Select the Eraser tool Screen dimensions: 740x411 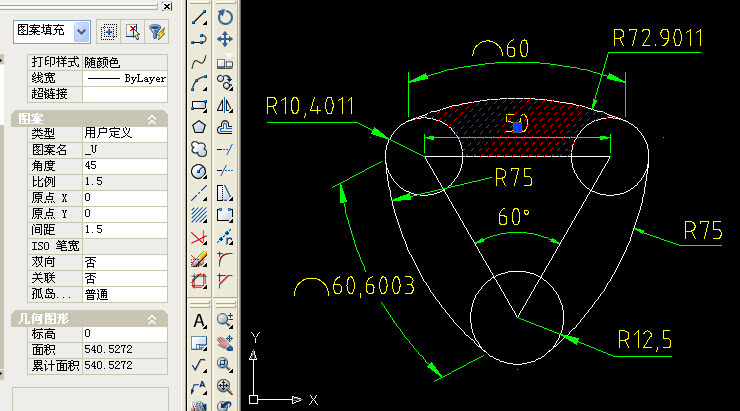click(199, 259)
